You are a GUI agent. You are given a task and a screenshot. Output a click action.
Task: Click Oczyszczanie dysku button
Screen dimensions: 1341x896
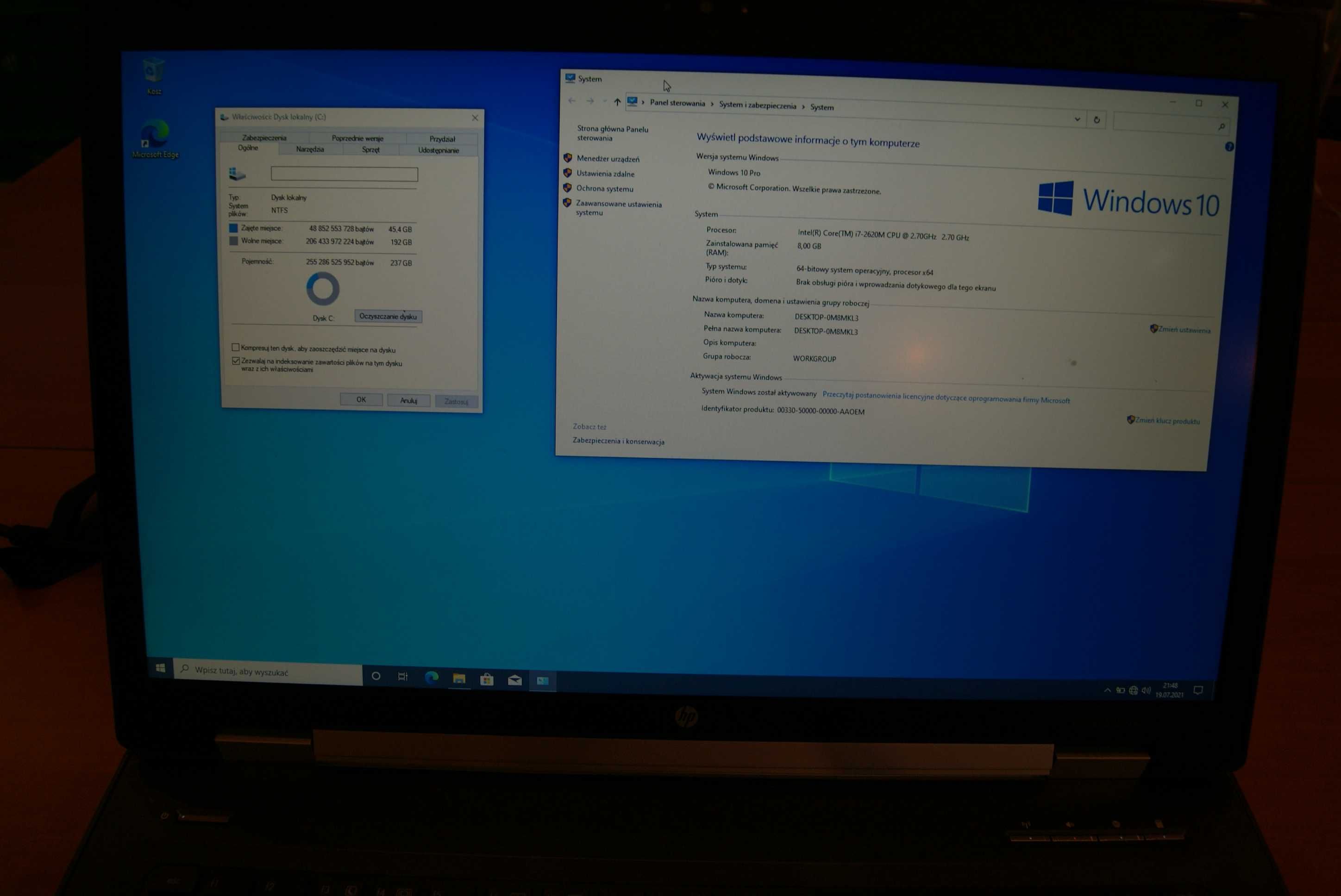tap(388, 317)
